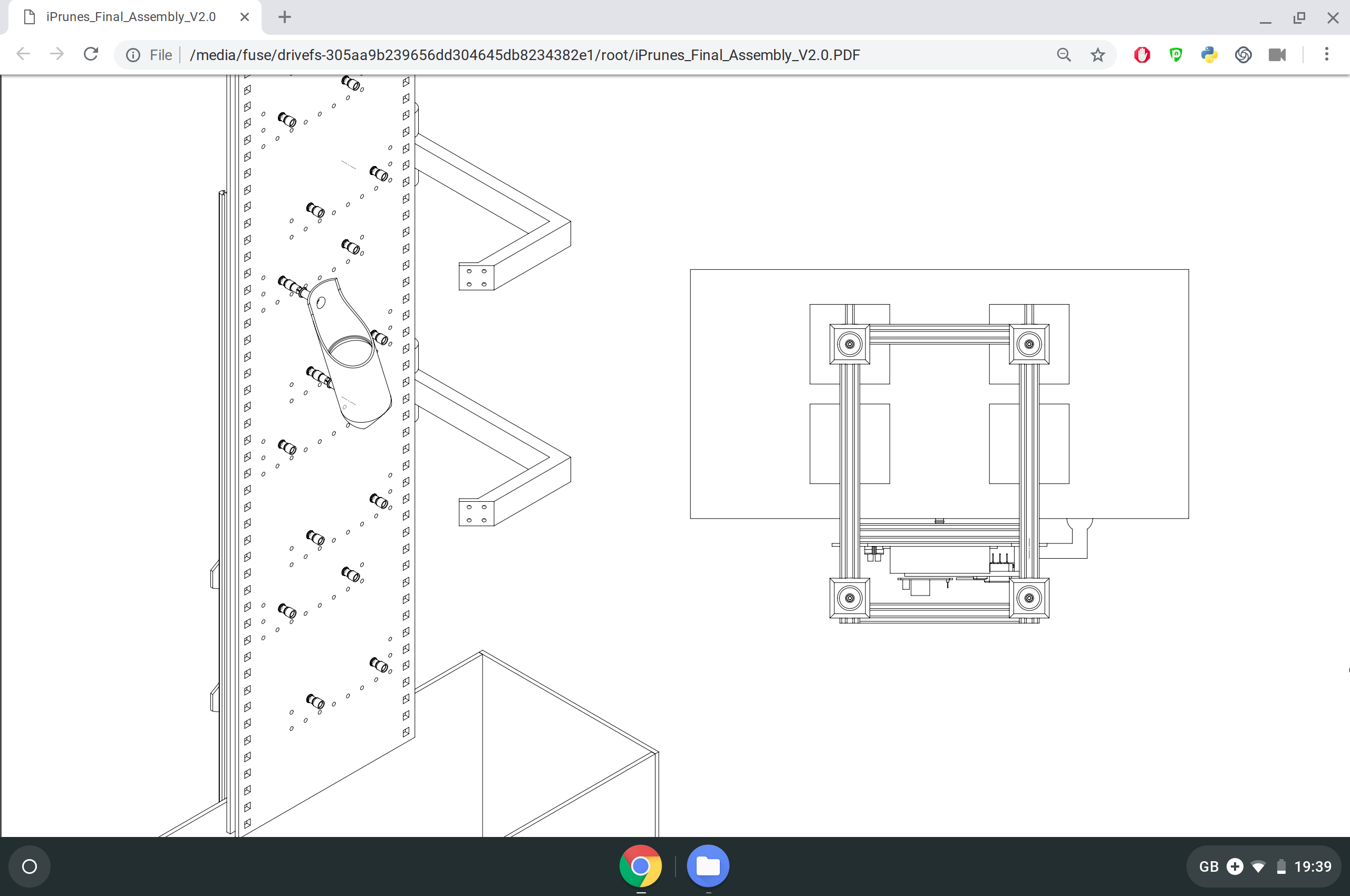The width and height of the screenshot is (1350, 896).
Task: Open the PureVPN extension
Action: click(1175, 54)
